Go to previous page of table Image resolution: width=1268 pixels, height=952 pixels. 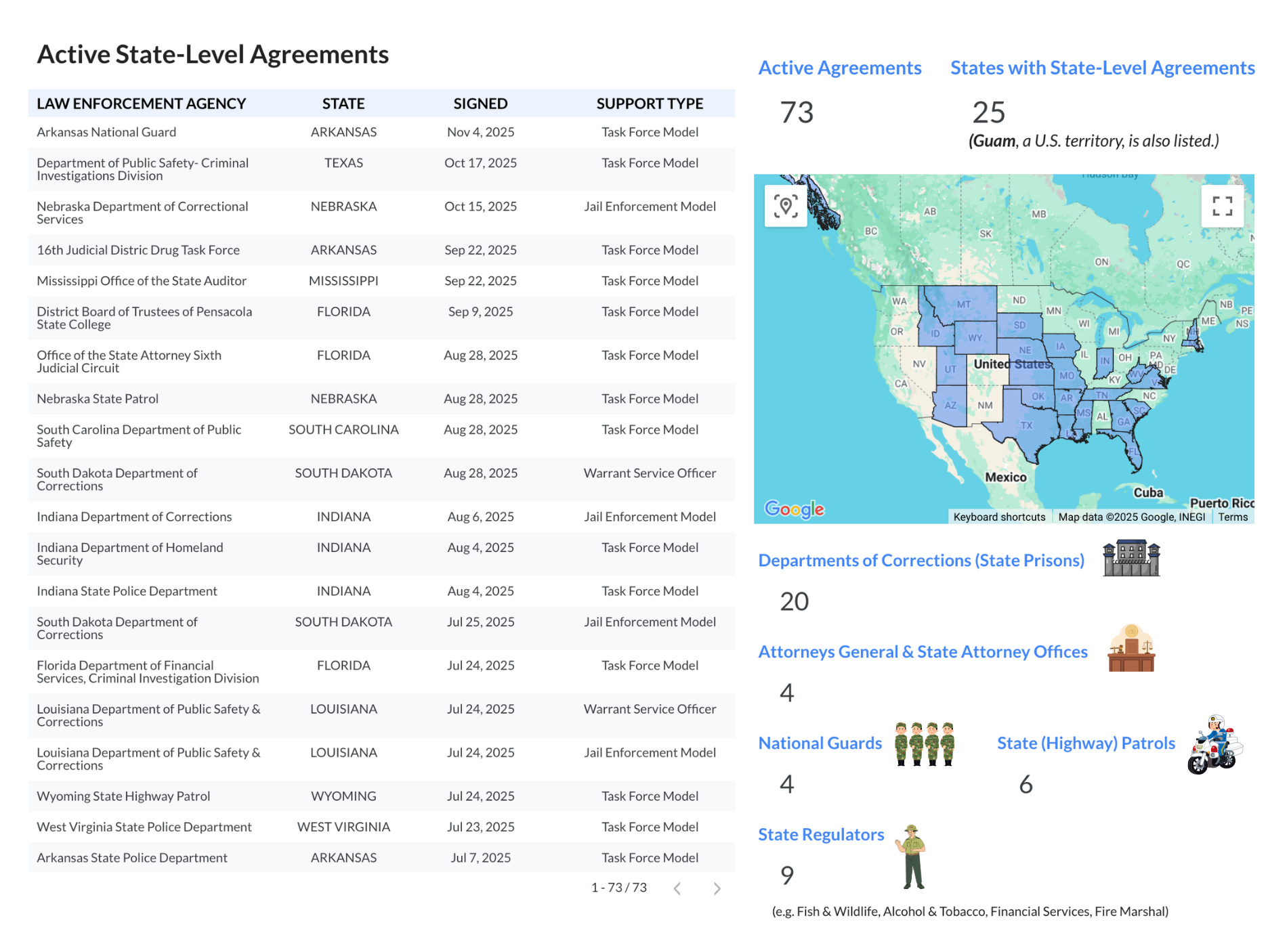(677, 888)
